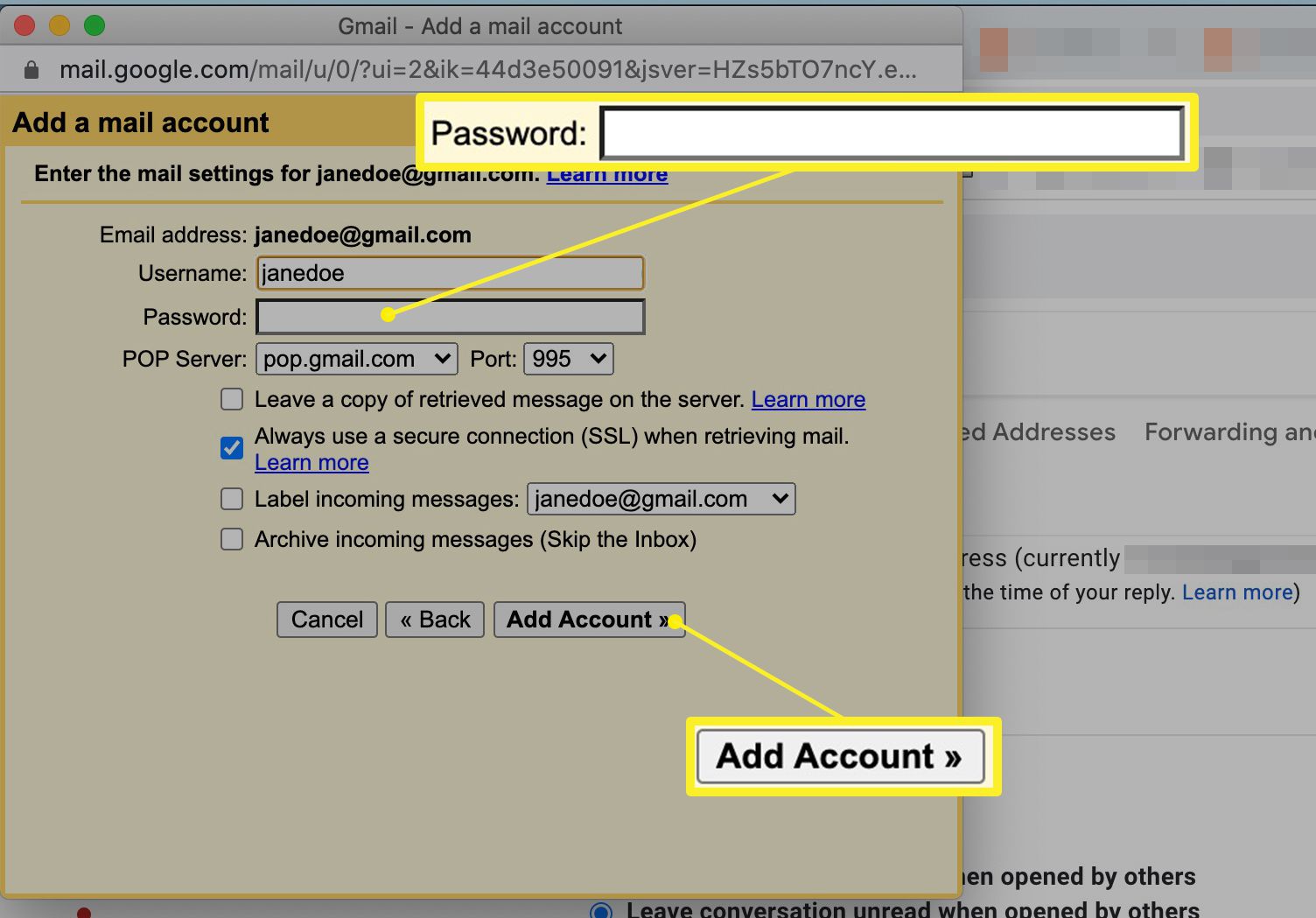Click email address text janedoe@gmail.com
Viewport: 1316px width, 918px height.
pyautogui.click(x=362, y=235)
